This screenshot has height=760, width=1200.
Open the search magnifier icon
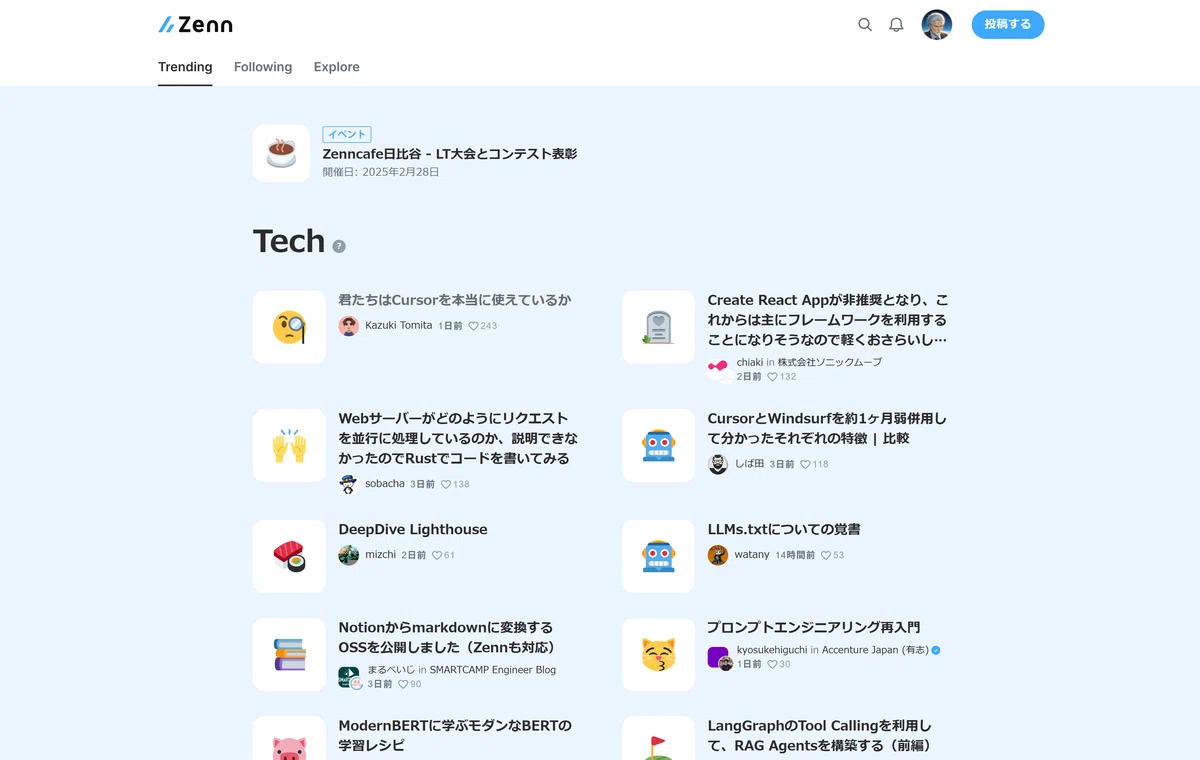865,25
